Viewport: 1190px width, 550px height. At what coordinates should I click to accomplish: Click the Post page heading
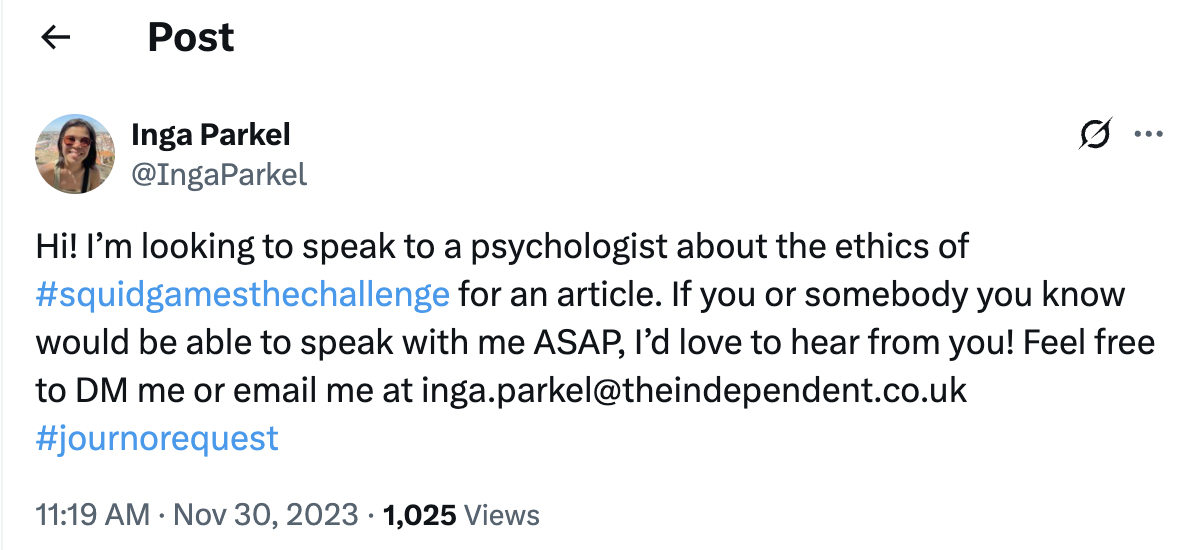point(190,38)
